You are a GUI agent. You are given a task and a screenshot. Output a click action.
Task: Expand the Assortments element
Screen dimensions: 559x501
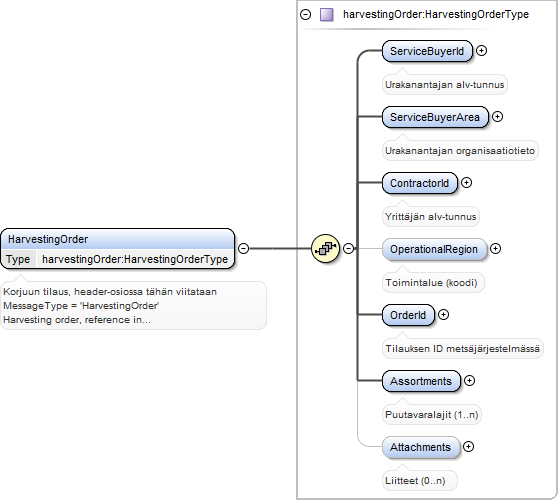coord(469,380)
